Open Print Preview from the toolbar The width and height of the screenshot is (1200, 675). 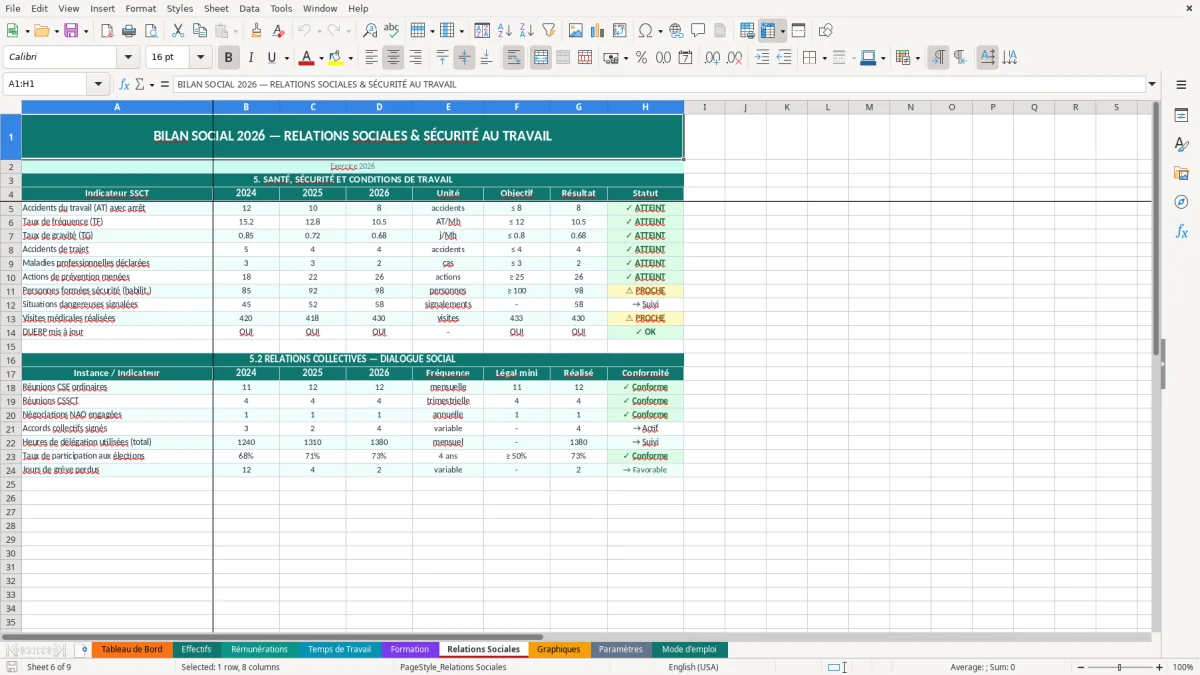(150, 31)
